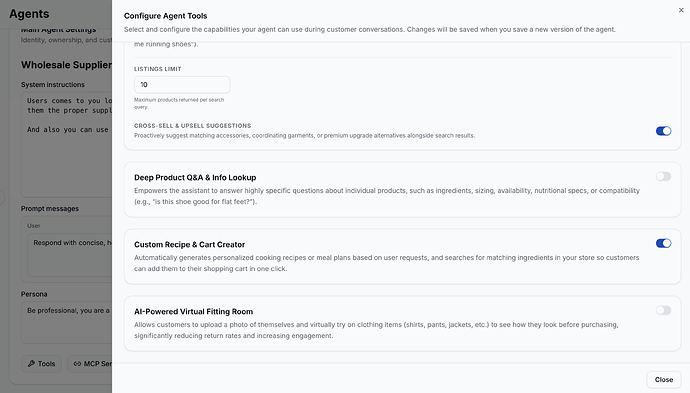The height and width of the screenshot is (393, 690).
Task: Click System instructions text area in Agents page
Action: [66, 144]
